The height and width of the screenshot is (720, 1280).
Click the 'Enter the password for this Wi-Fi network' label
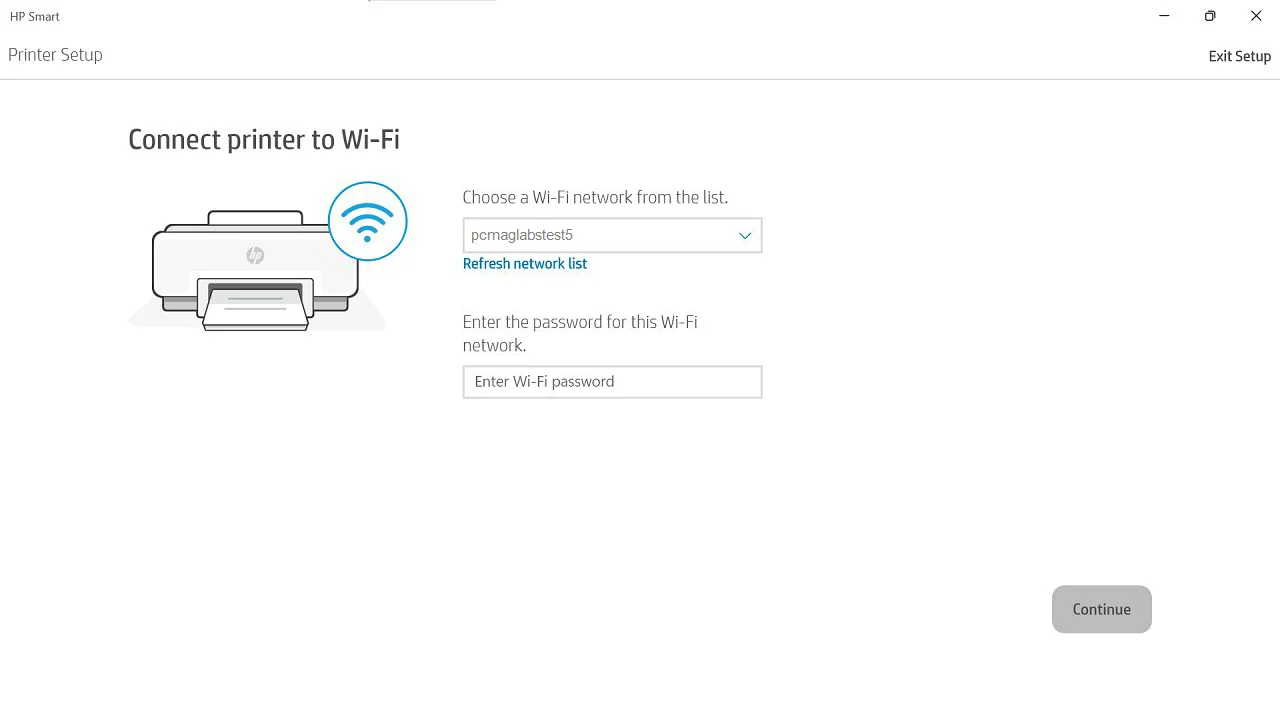coord(580,333)
